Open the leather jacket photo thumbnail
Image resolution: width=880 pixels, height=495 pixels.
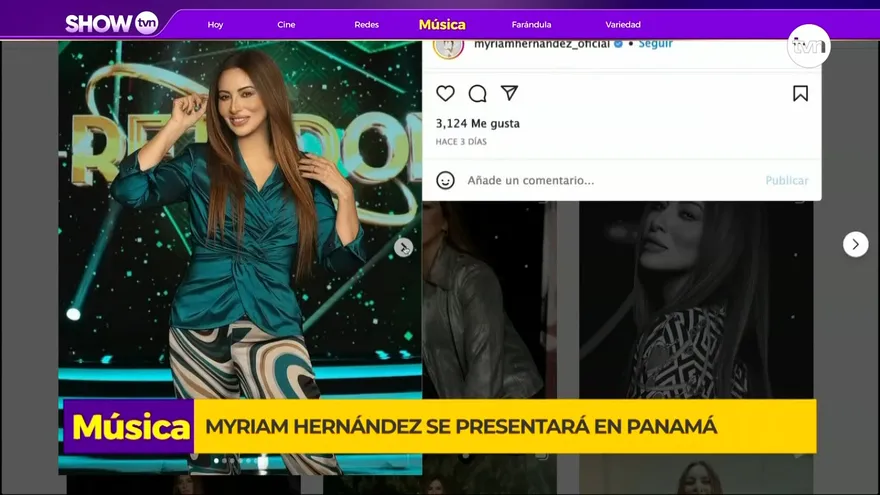(489, 300)
